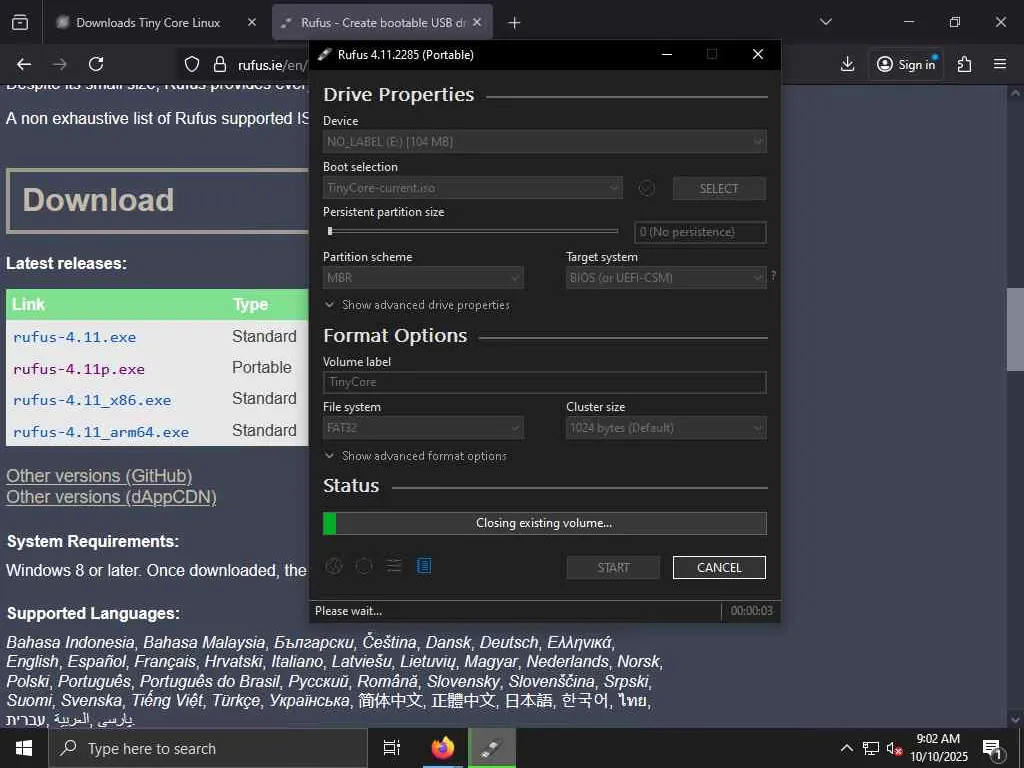This screenshot has height=768, width=1024.
Task: Open Firefox View icon in tab bar
Action: pyautogui.click(x=20, y=22)
